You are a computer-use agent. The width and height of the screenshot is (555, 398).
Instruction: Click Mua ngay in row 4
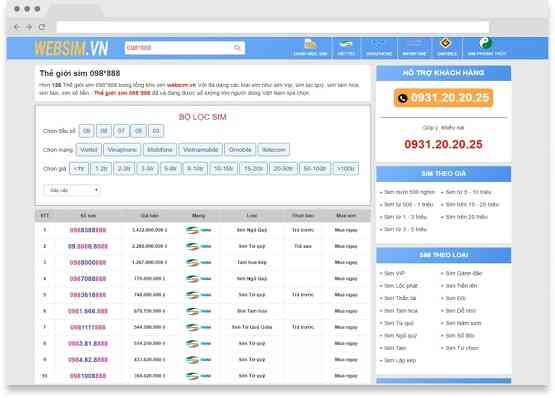[346, 279]
